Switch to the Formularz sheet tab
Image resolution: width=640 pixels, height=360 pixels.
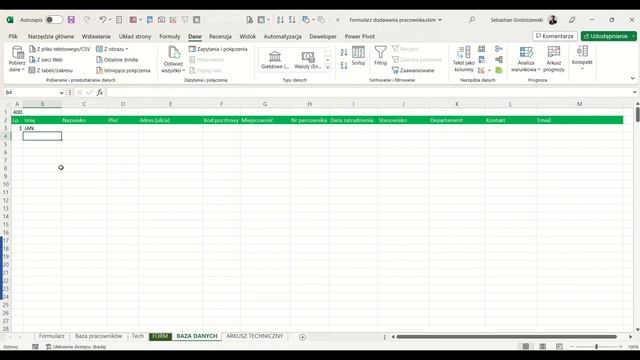pyautogui.click(x=51, y=336)
